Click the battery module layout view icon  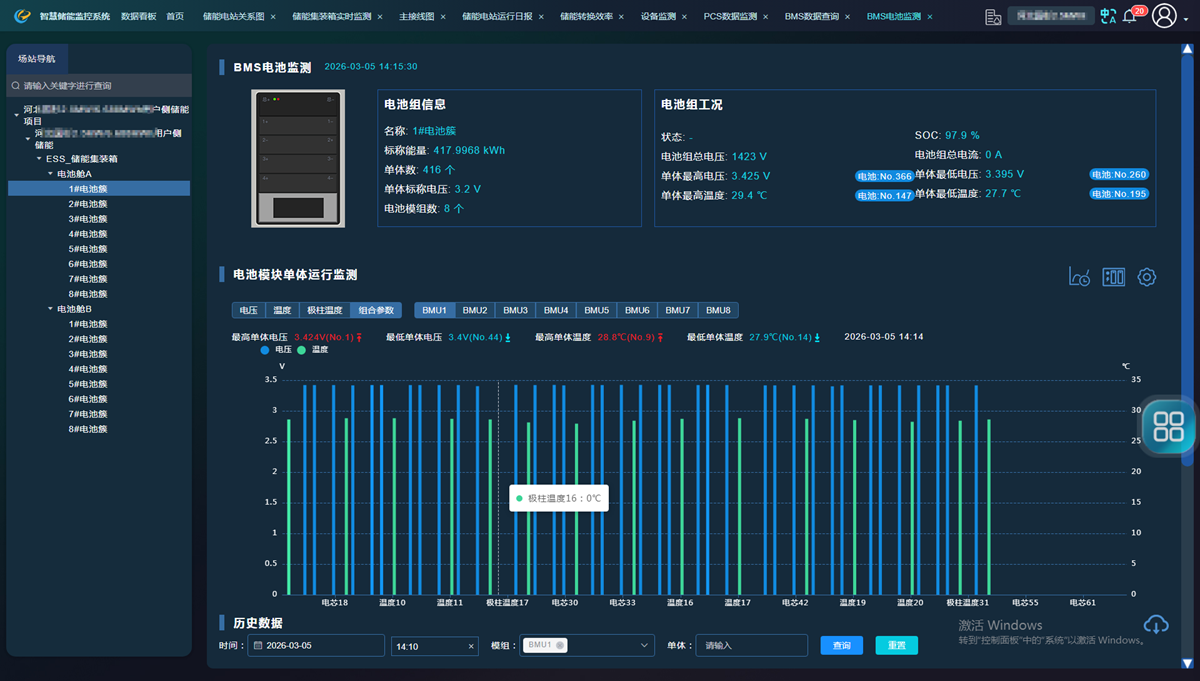tap(1113, 277)
